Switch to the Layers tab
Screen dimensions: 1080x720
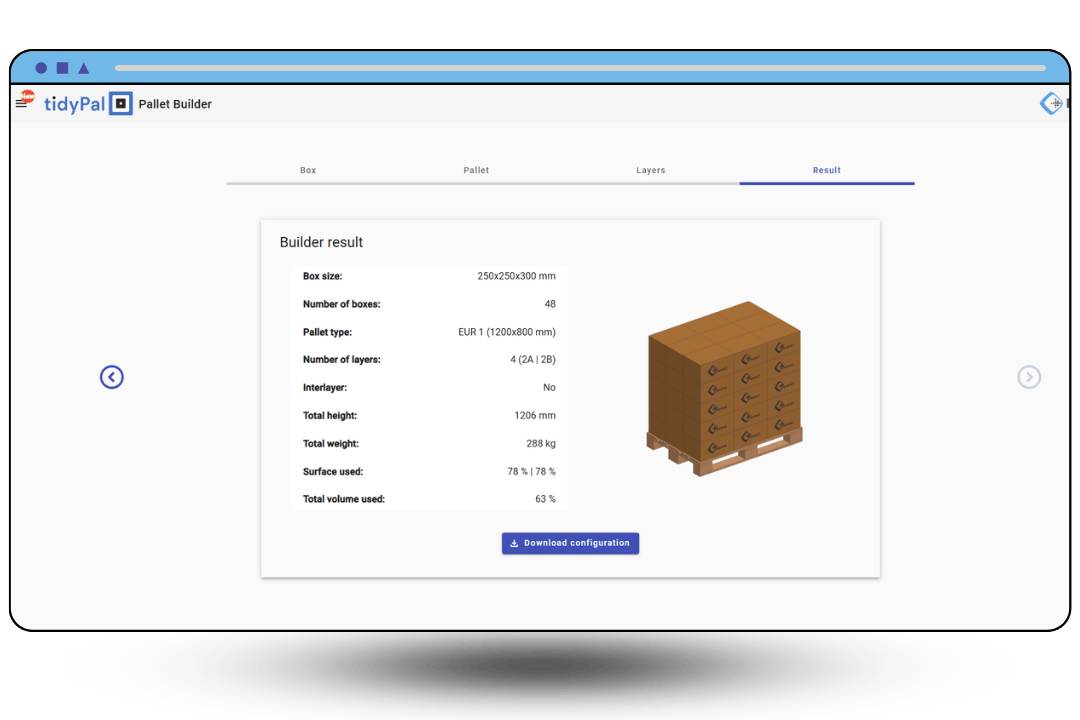(x=651, y=170)
